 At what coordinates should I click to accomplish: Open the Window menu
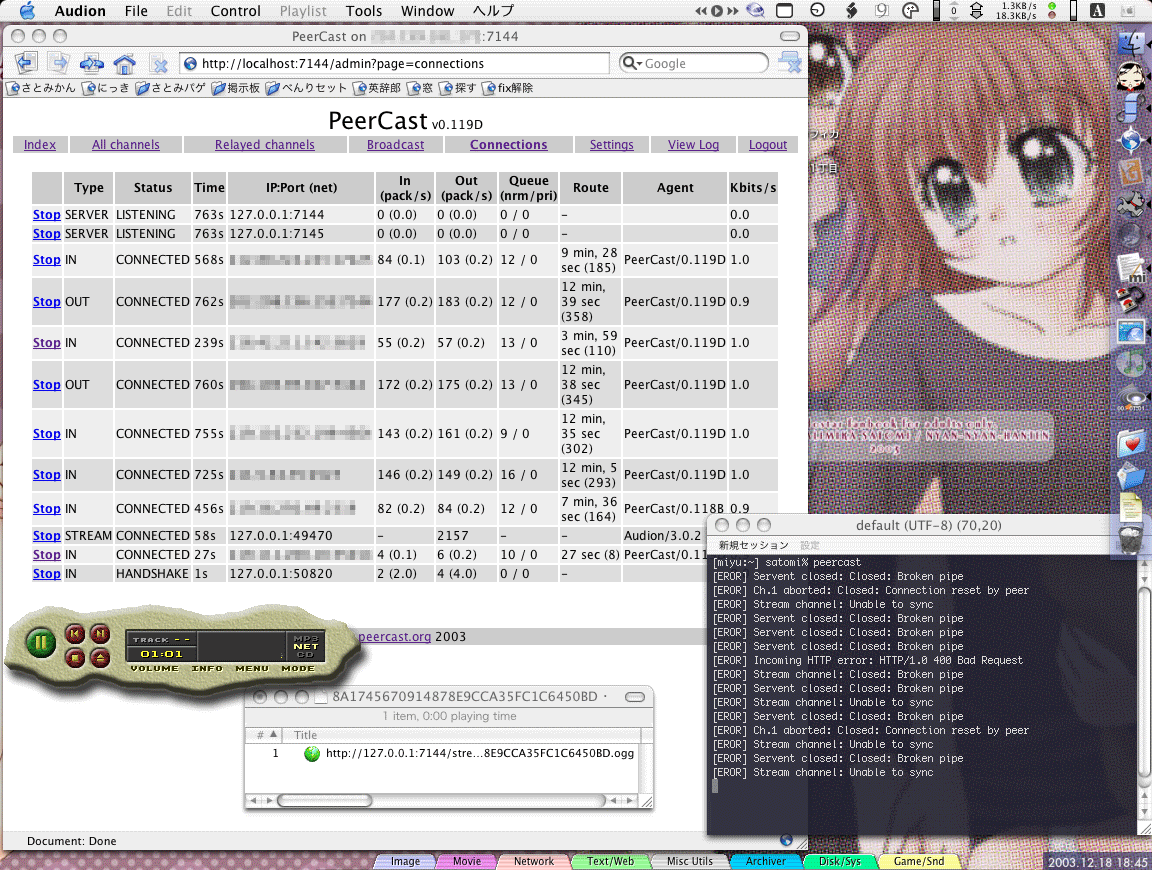click(428, 11)
